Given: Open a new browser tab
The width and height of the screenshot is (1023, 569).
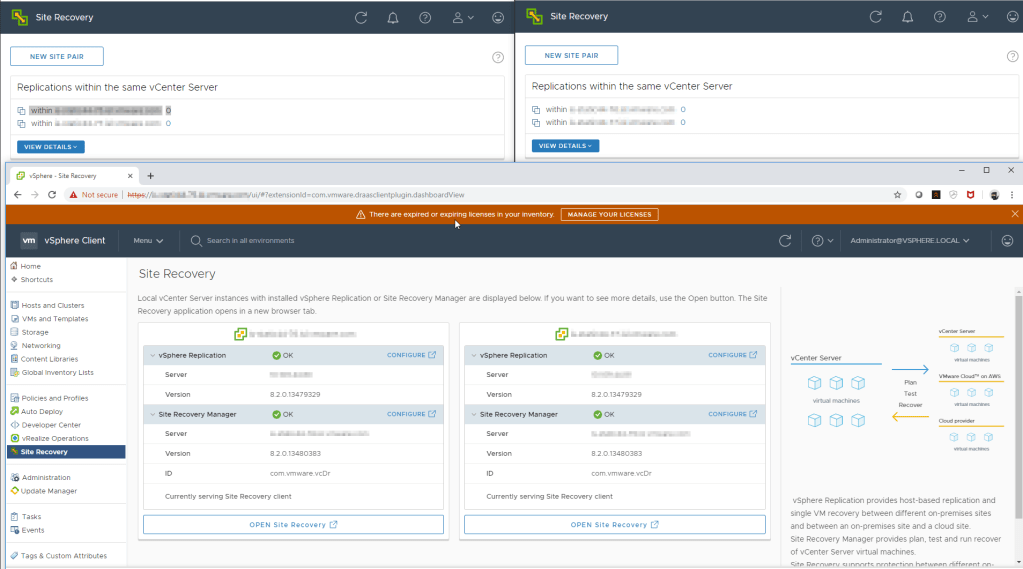Looking at the screenshot, I should click(151, 175).
